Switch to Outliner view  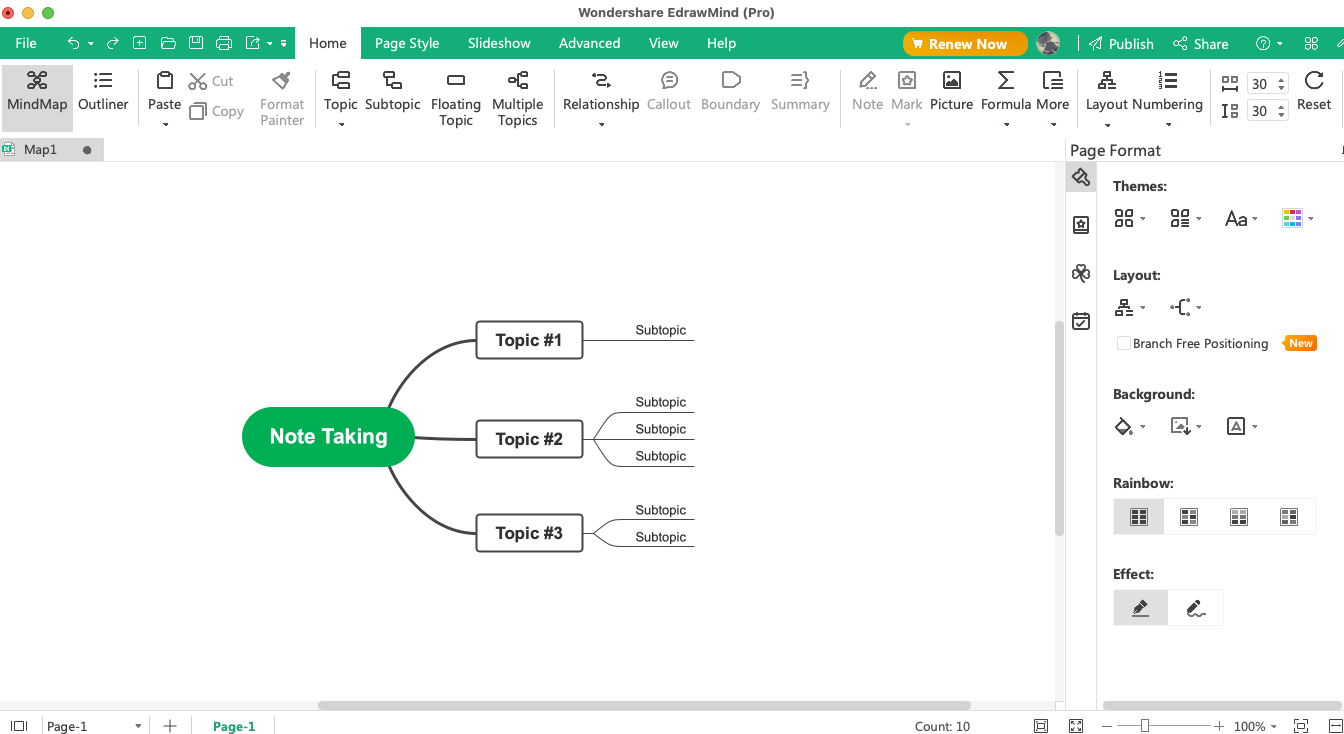click(x=103, y=92)
